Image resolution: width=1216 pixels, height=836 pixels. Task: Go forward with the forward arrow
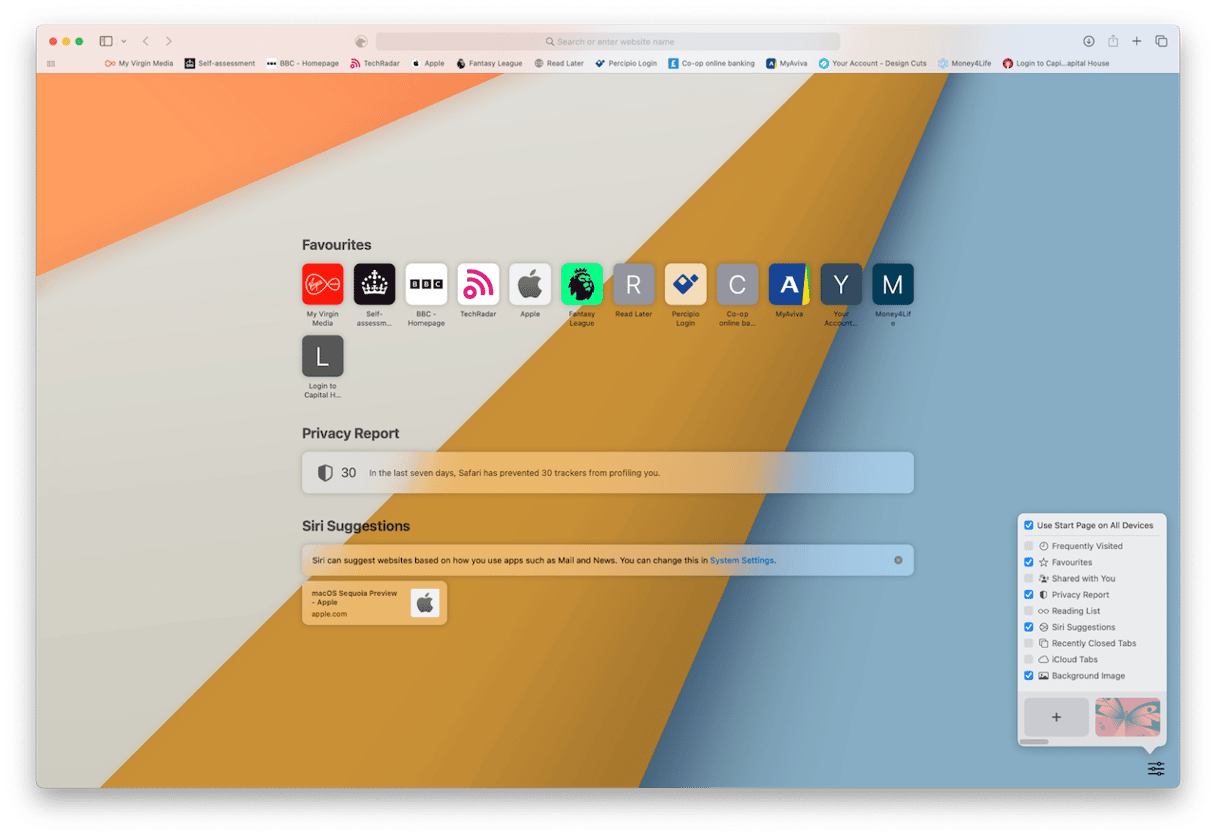pos(168,41)
